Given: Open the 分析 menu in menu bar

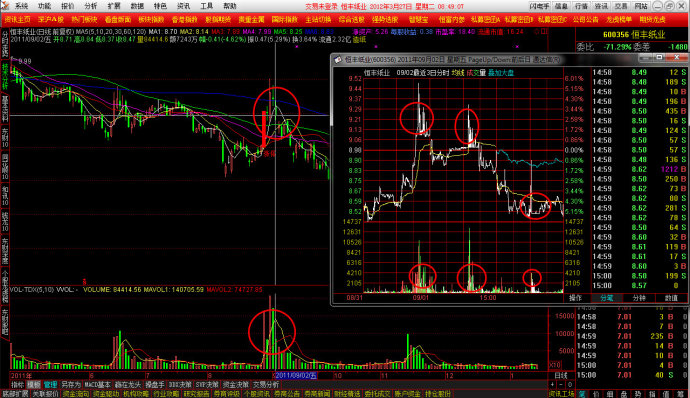Looking at the screenshot, I should point(90,6).
